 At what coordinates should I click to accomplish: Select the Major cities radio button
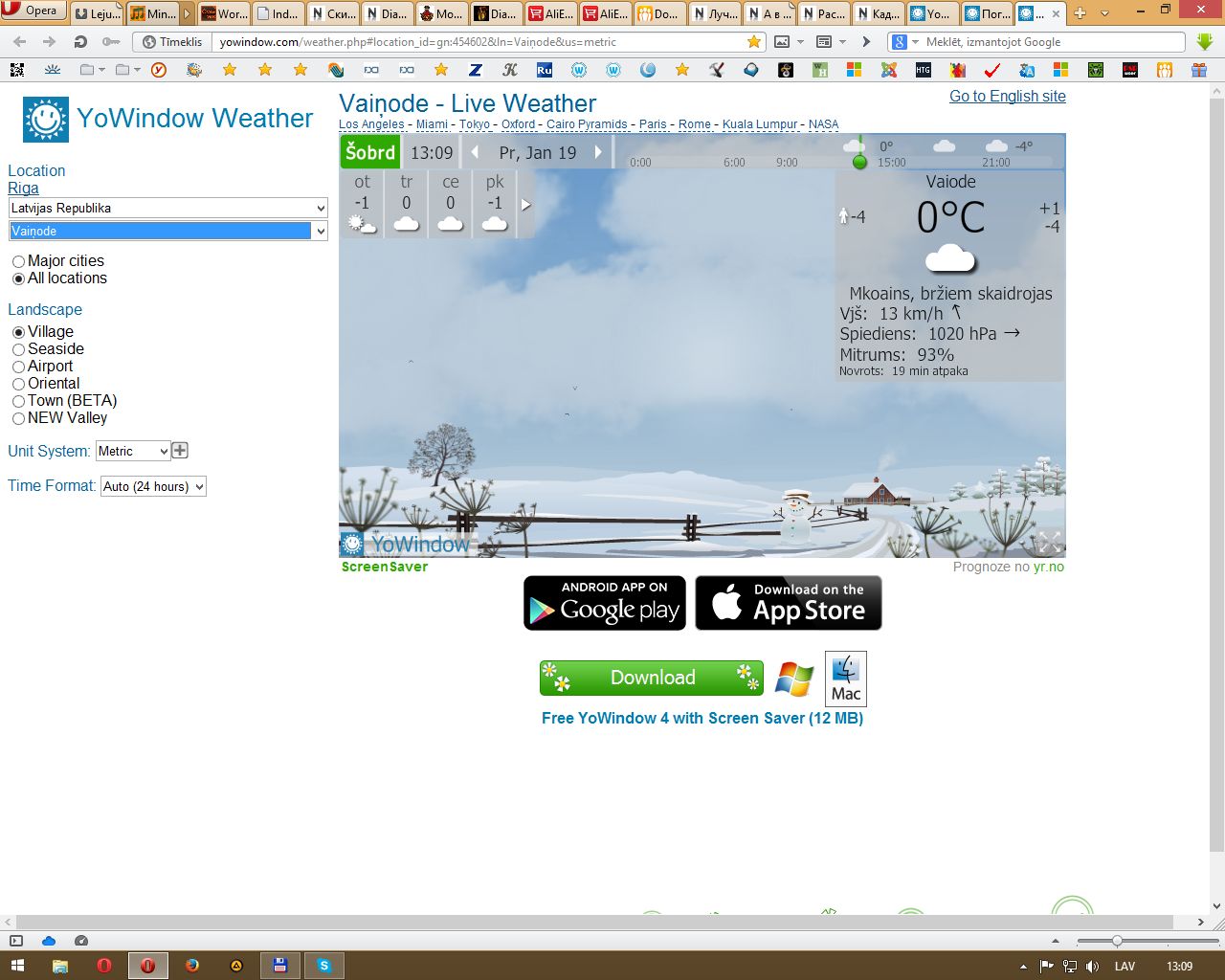[18, 261]
